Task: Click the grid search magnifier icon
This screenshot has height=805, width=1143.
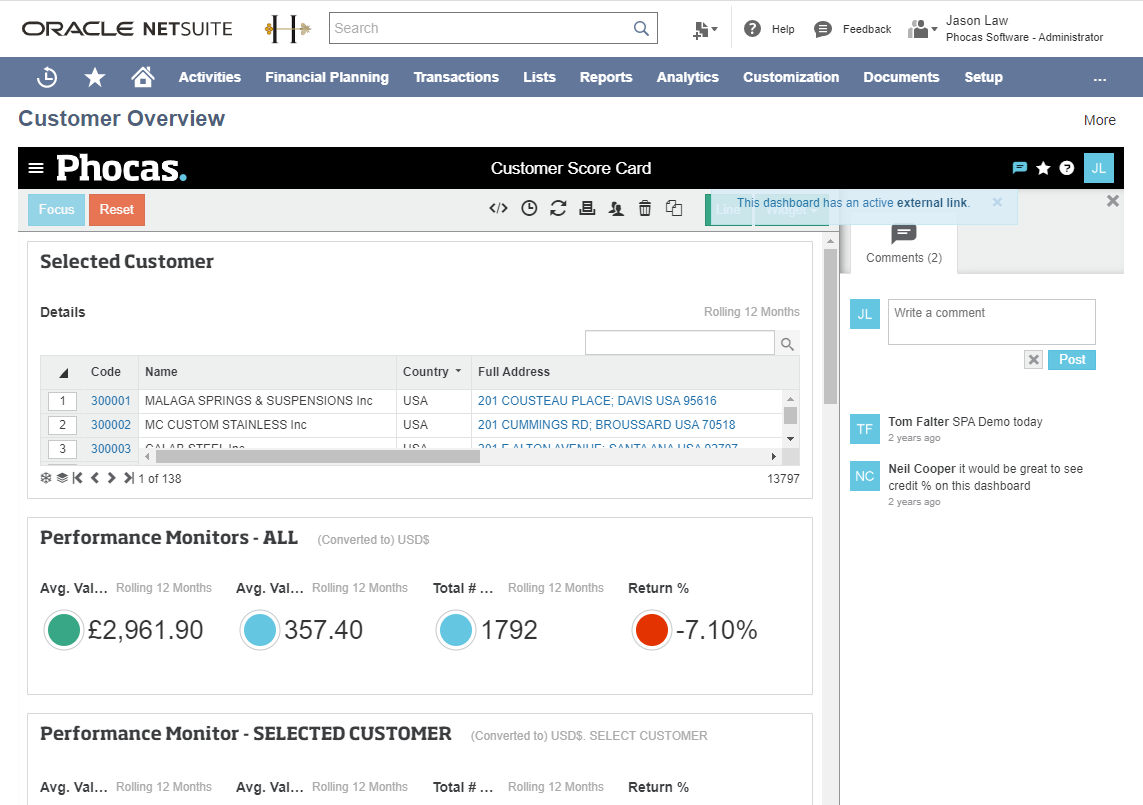Action: click(x=787, y=343)
